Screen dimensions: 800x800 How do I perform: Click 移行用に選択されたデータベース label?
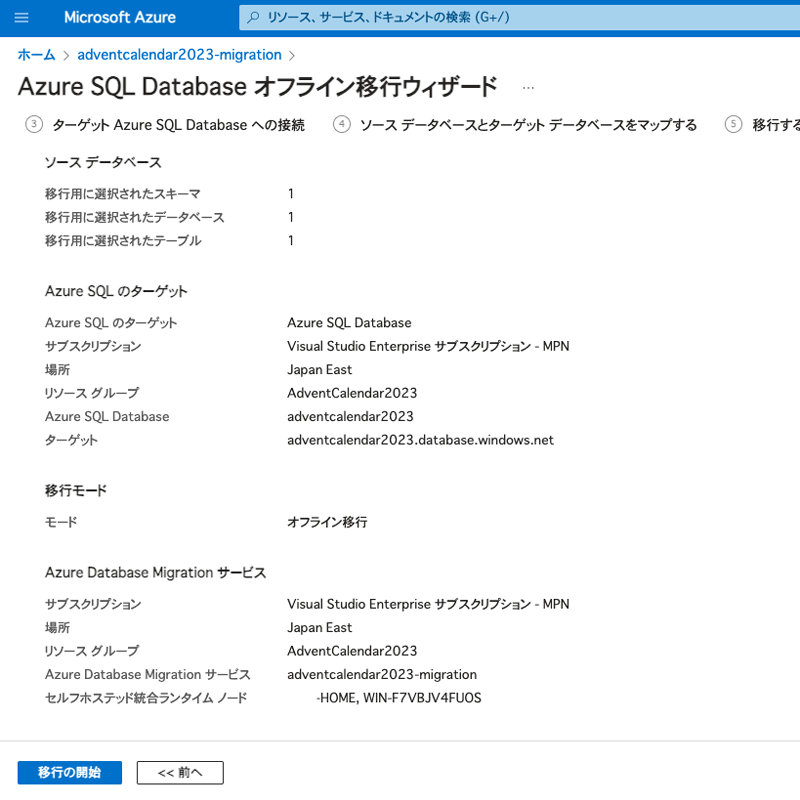tap(135, 217)
